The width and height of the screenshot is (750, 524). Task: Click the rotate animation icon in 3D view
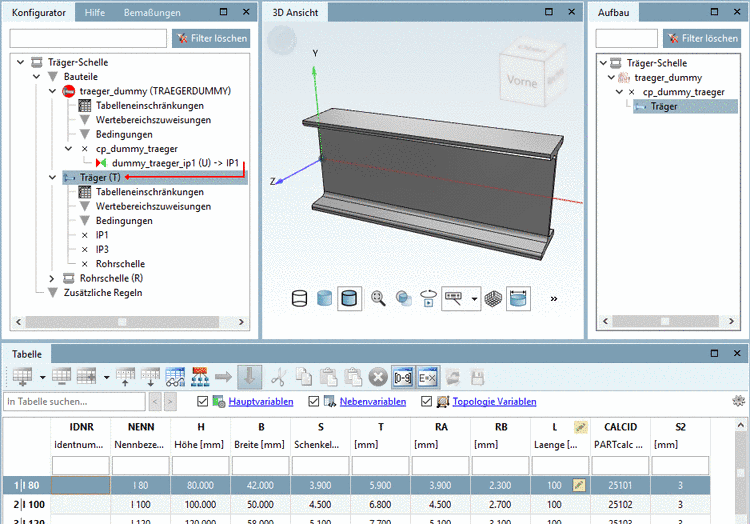coord(429,298)
